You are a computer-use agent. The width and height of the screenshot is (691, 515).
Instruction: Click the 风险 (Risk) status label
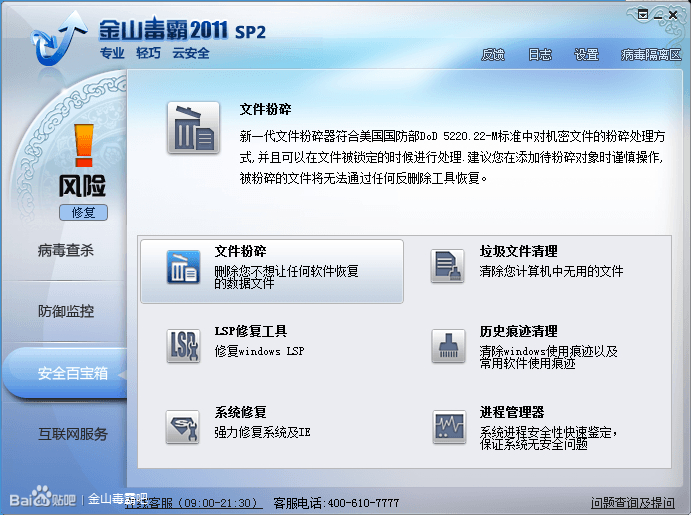[x=82, y=186]
